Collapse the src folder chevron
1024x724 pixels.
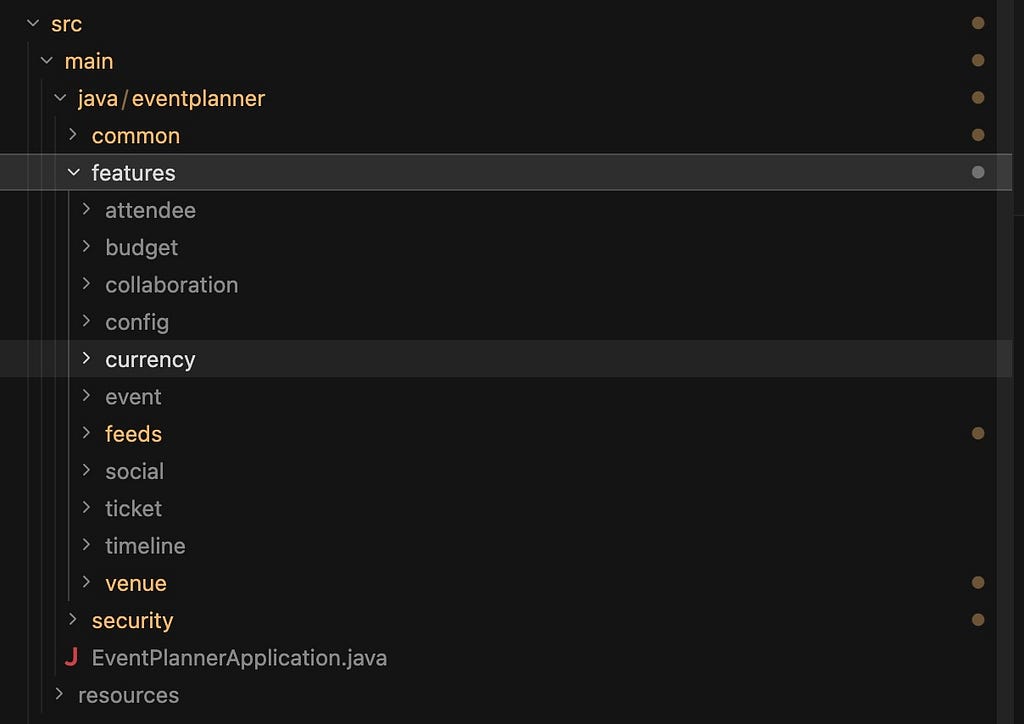point(33,24)
